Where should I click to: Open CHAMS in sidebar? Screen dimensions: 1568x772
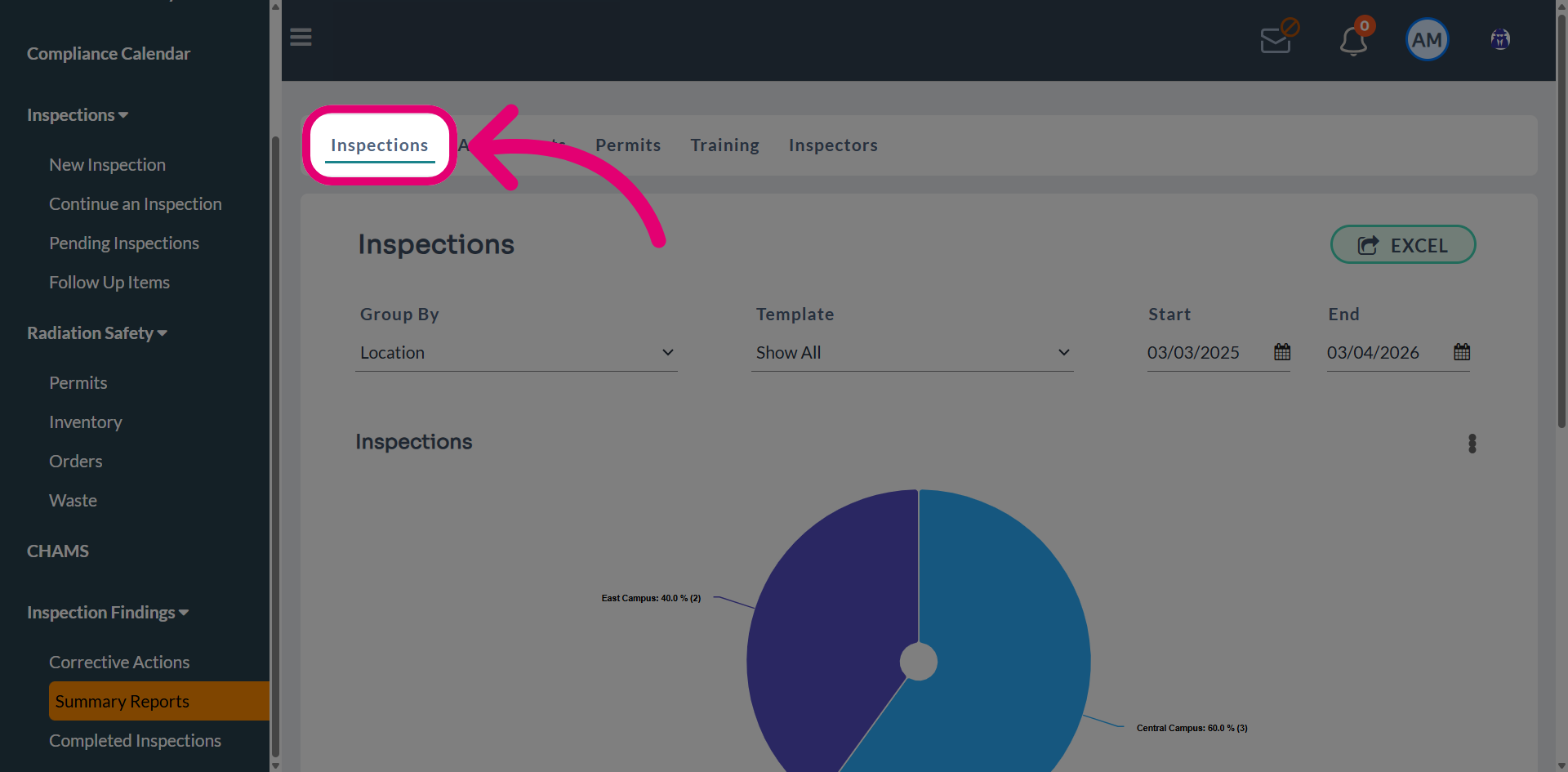(x=58, y=551)
